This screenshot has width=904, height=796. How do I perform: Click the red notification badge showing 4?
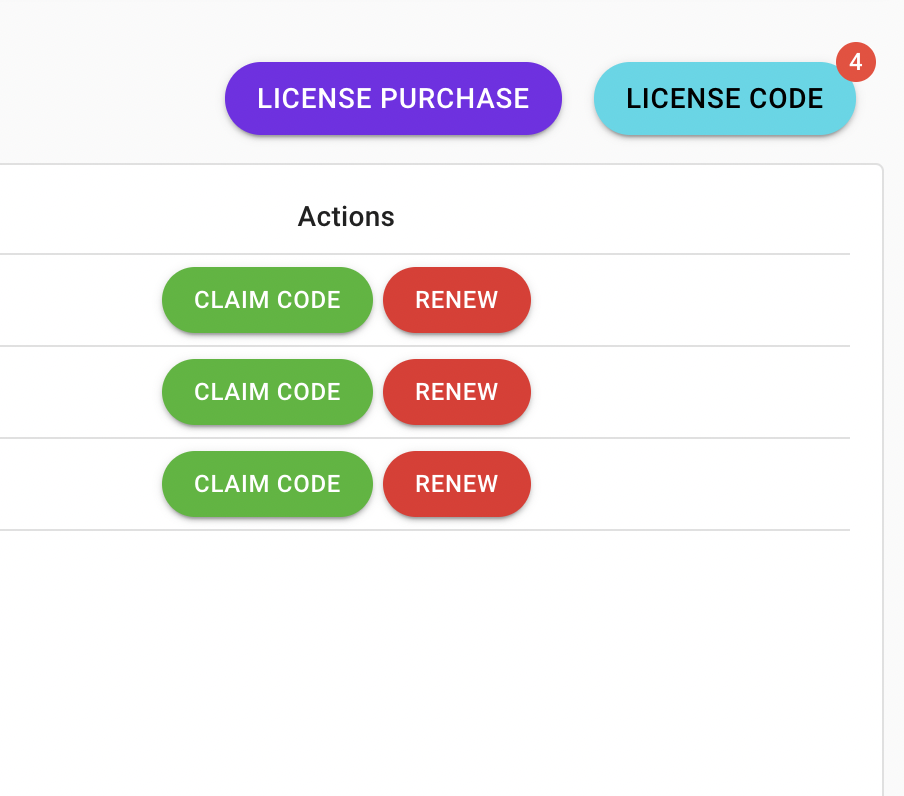[x=855, y=62]
